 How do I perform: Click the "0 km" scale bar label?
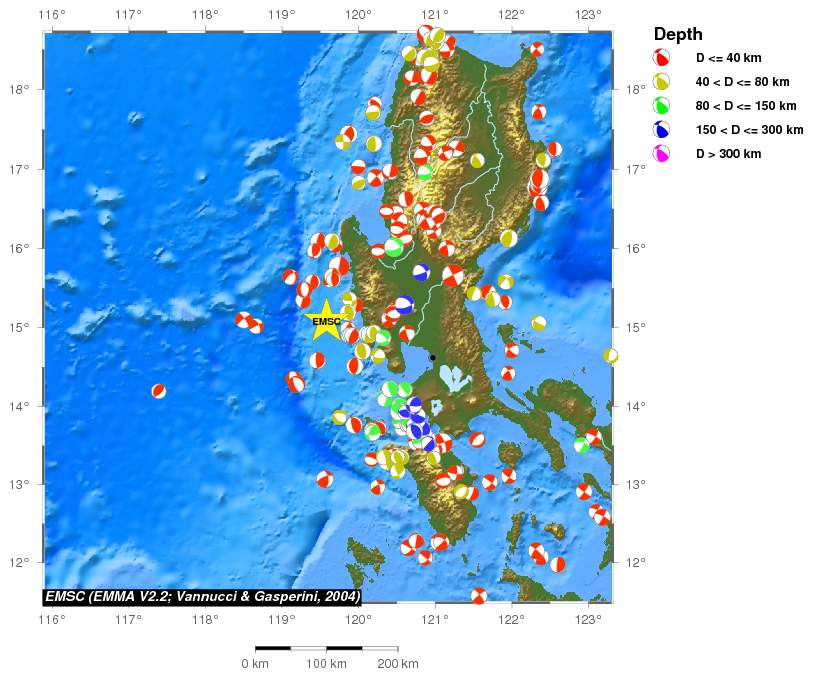[255, 664]
